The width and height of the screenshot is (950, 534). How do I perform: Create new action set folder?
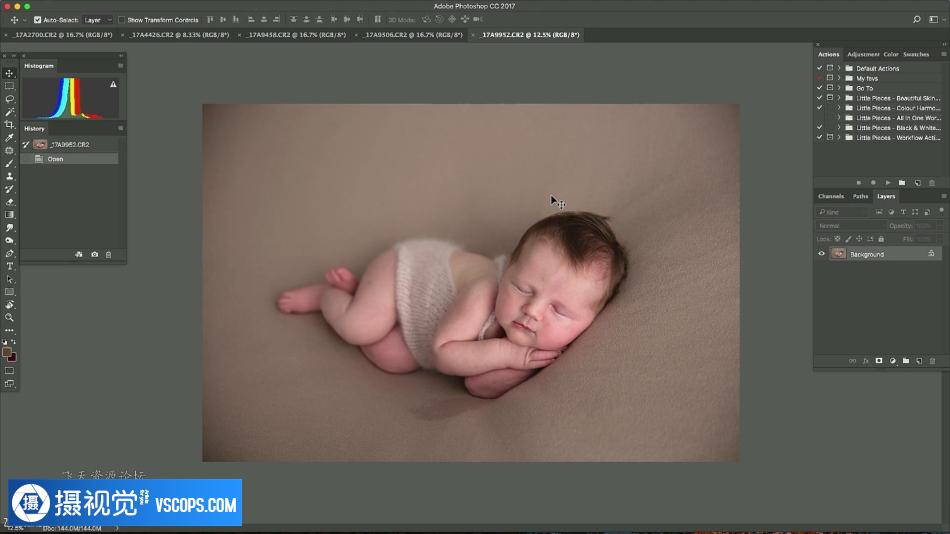tap(902, 182)
